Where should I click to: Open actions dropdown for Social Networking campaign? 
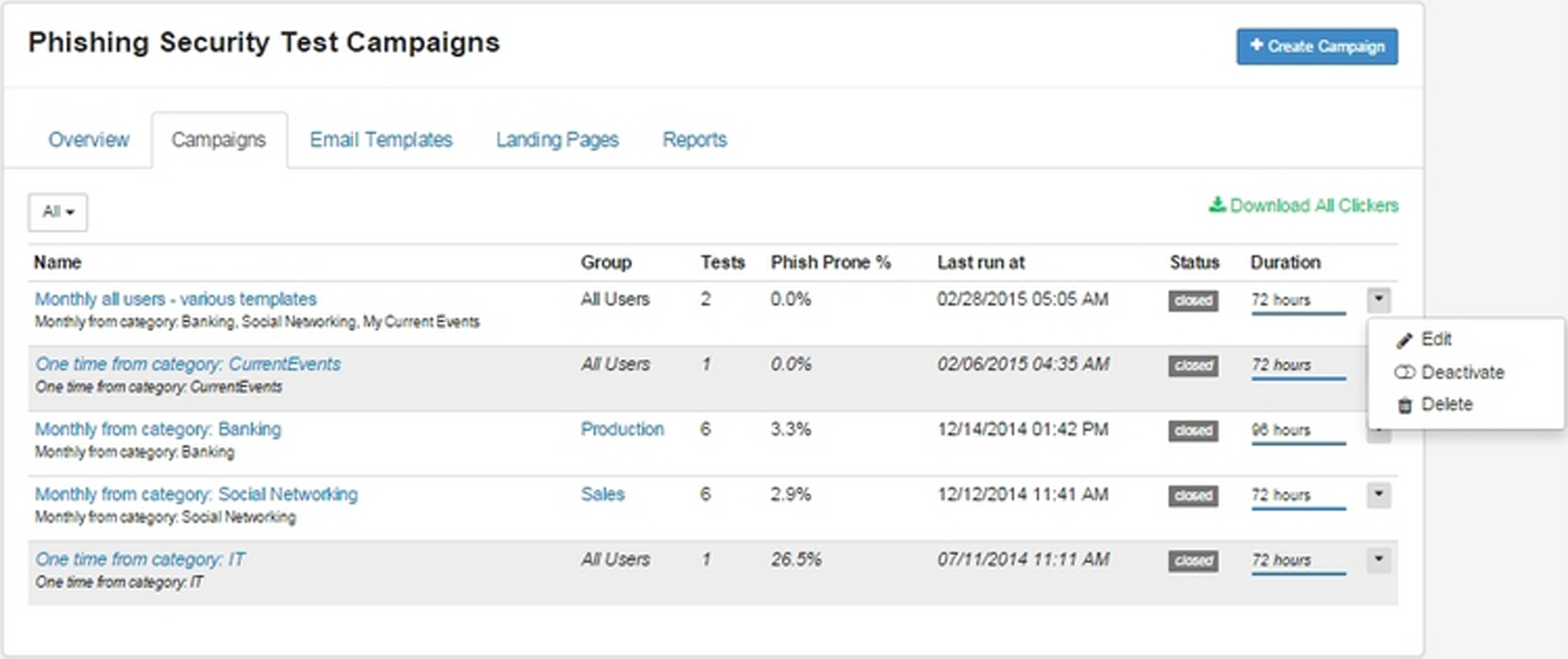1378,495
